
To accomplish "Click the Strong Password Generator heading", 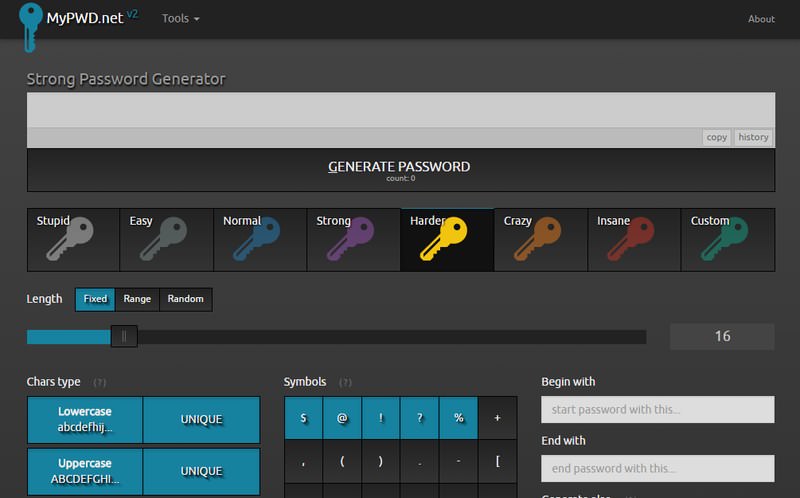I will tap(126, 79).
